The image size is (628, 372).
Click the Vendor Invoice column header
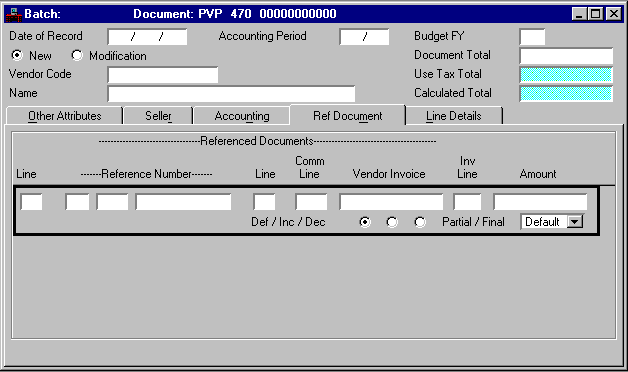(388, 174)
